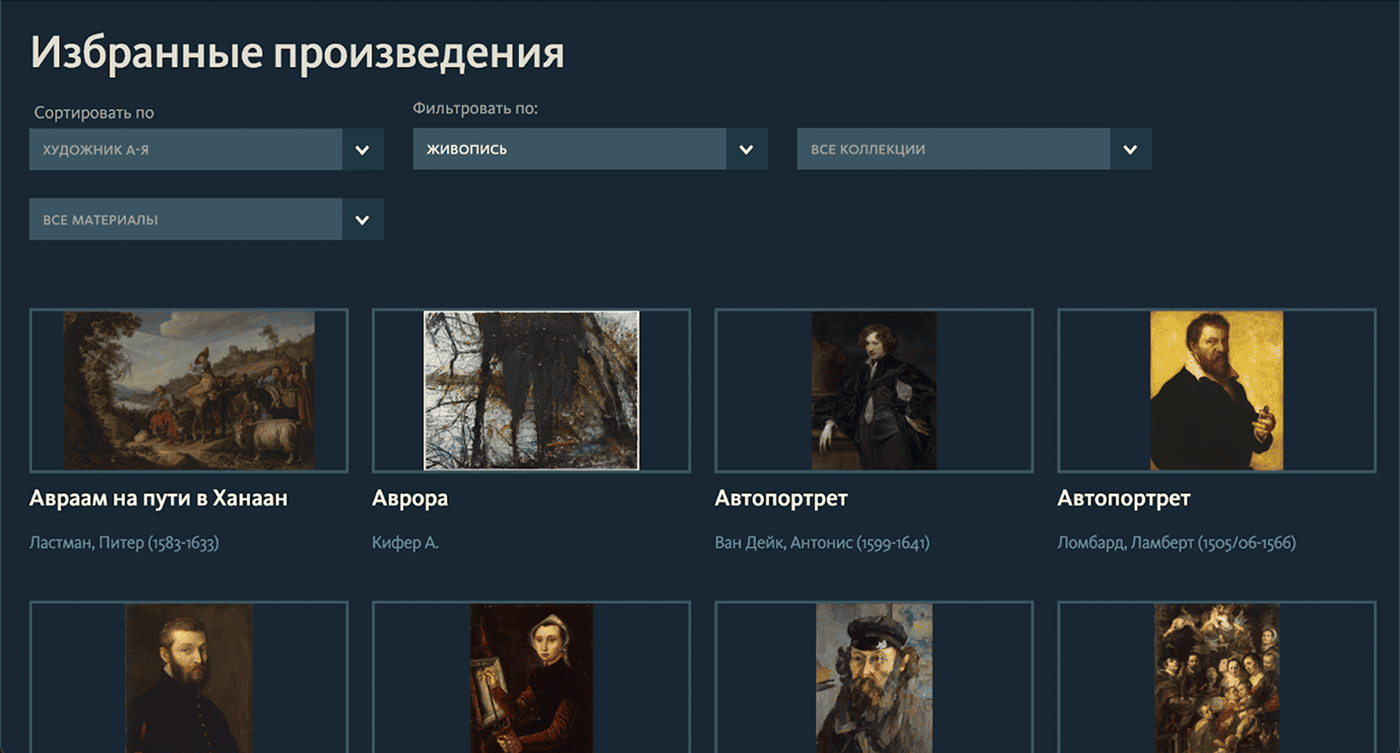The width and height of the screenshot is (1400, 753).
Task: Open the artwork Аврора
Action: pyautogui.click(x=409, y=497)
